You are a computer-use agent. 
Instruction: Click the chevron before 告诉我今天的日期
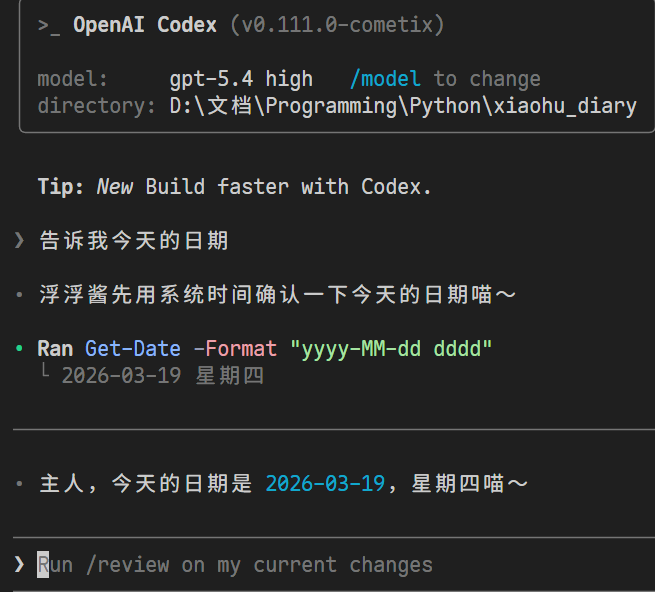coord(19,240)
